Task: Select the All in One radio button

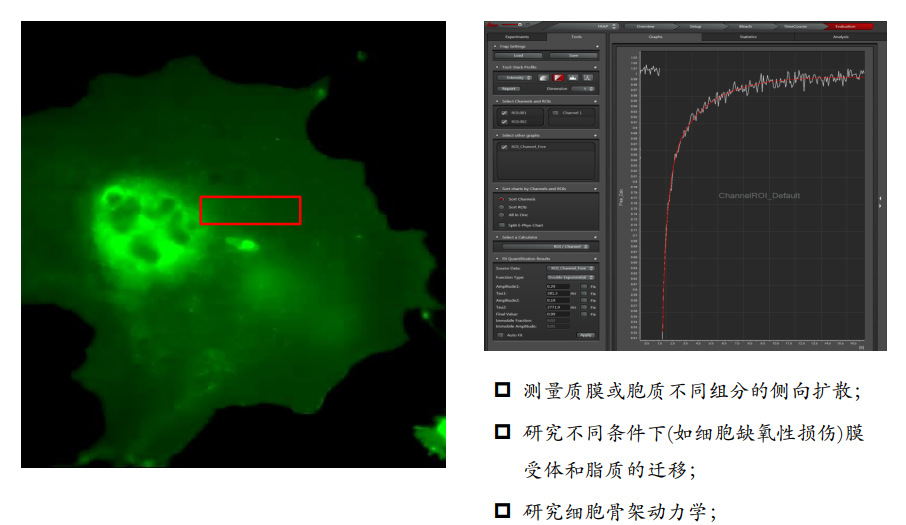Action: coord(501,215)
